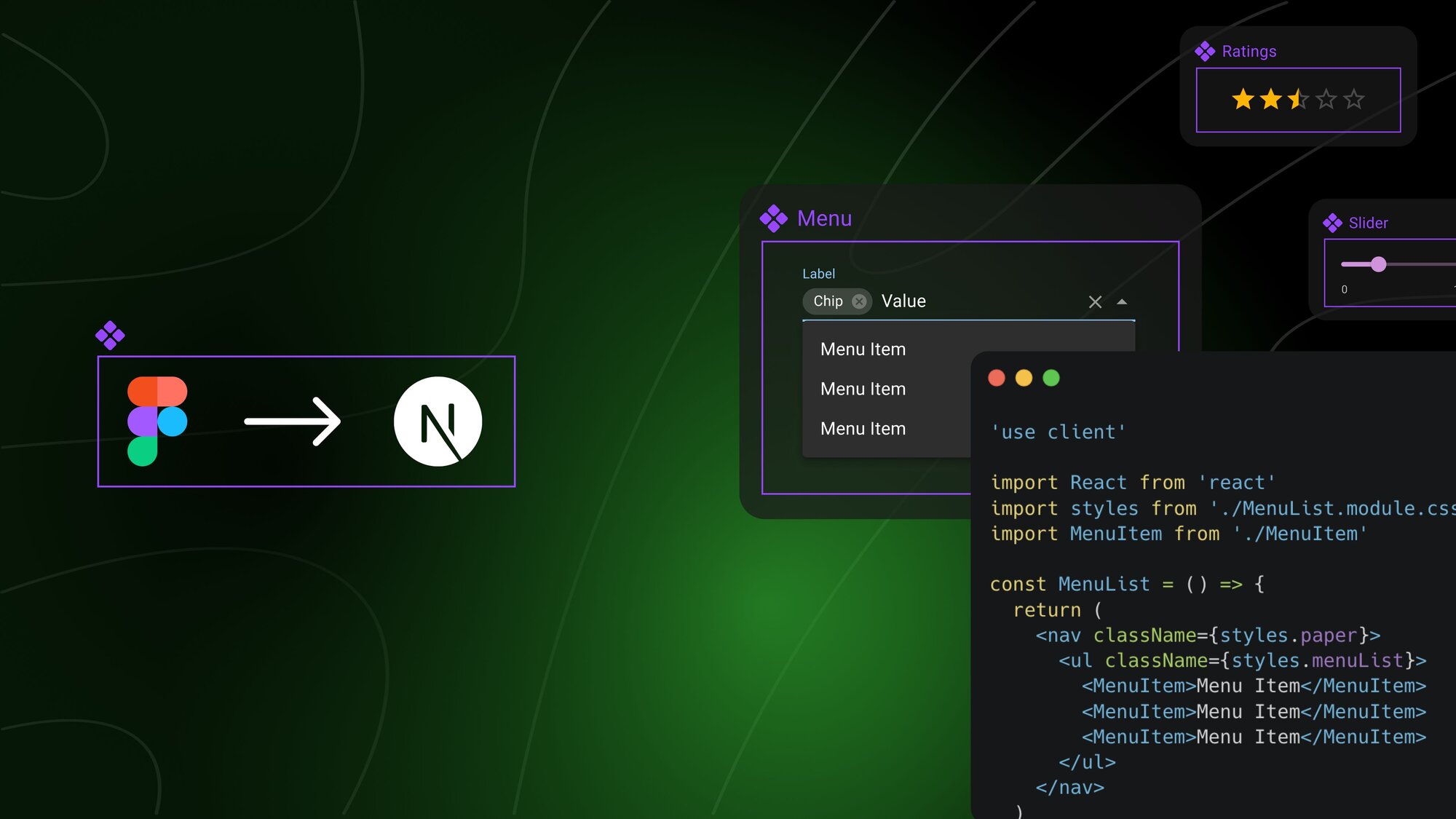The width and height of the screenshot is (1456, 819).
Task: Click the green window button in the code editor
Action: point(1051,378)
